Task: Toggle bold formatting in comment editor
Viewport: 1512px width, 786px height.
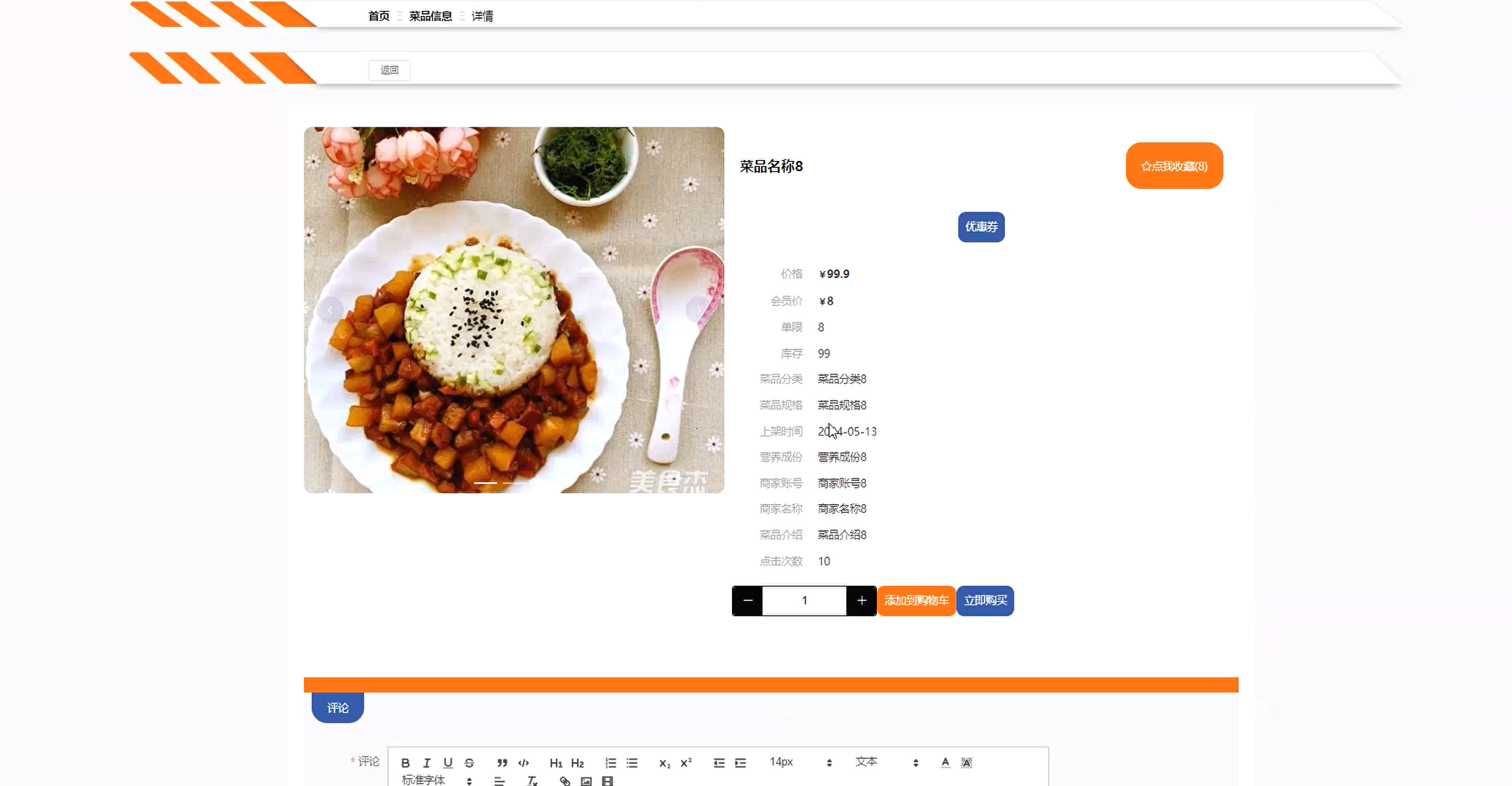Action: (406, 763)
